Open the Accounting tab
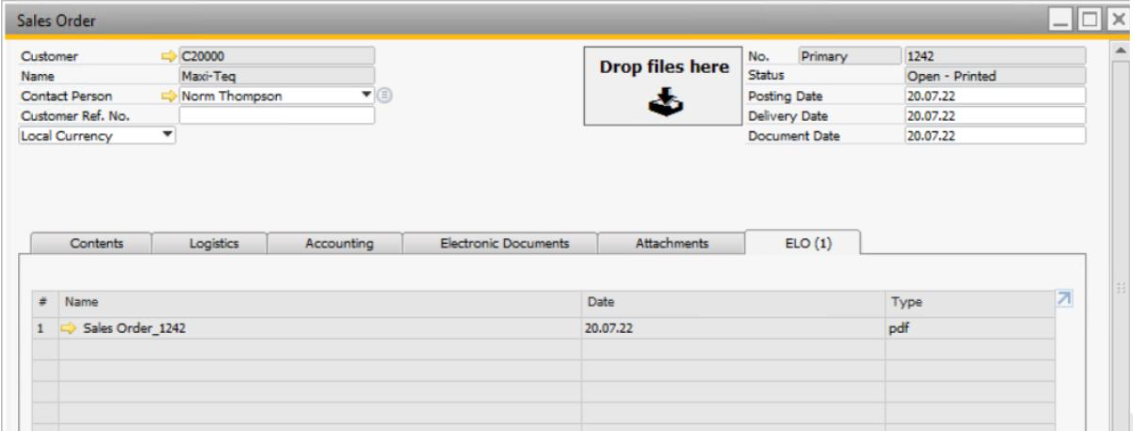 pos(339,244)
